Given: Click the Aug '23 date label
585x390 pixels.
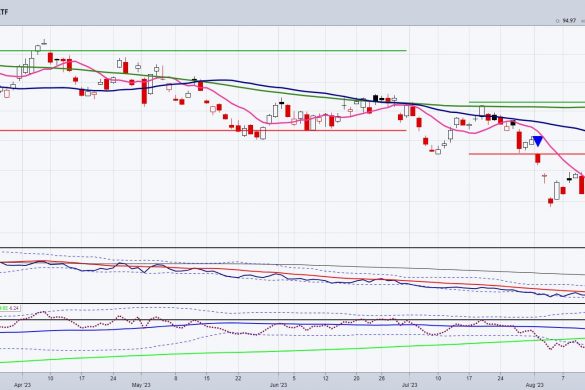Looking at the screenshot, I should [x=534, y=385].
